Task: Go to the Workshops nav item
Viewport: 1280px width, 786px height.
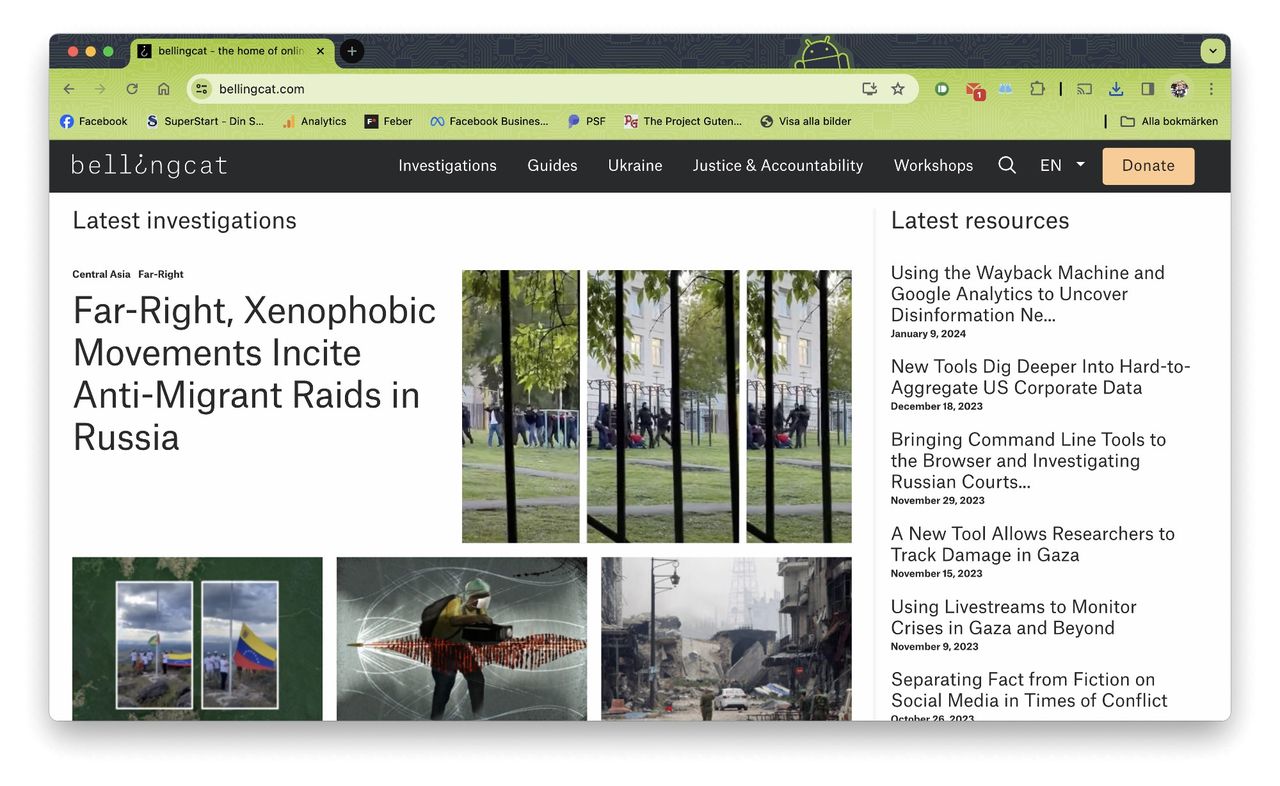Action: (933, 166)
